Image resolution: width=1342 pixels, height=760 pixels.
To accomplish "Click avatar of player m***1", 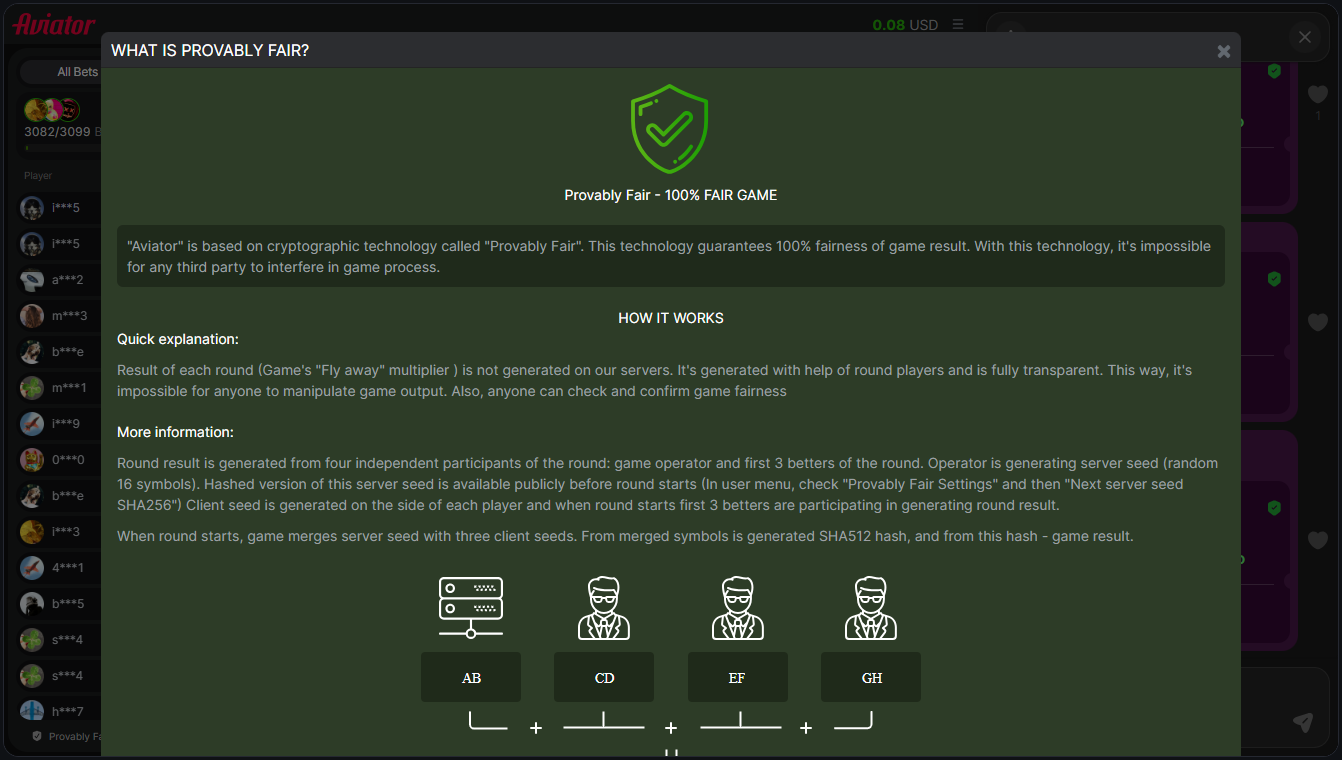I will tap(32, 388).
